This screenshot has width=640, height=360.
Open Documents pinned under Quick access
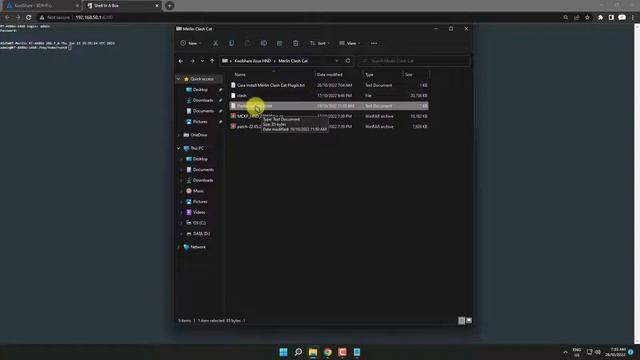point(203,111)
